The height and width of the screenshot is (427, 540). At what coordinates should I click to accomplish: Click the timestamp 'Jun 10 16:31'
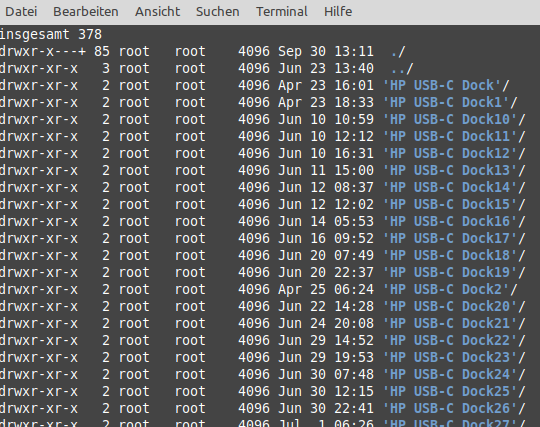(x=326, y=154)
